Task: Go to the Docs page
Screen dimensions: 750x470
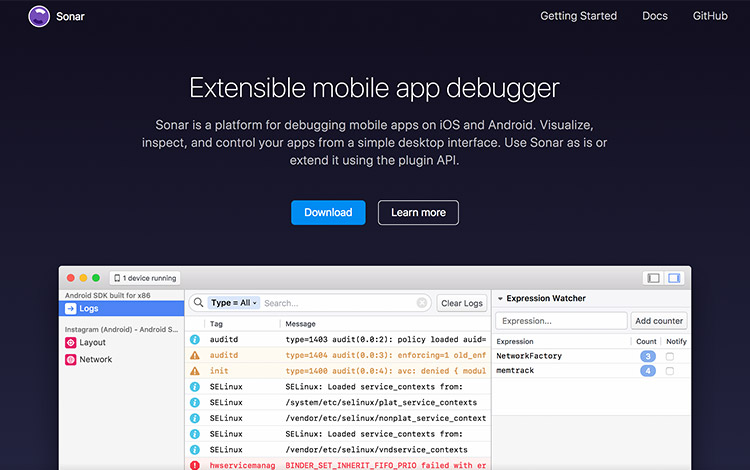Action: (x=655, y=16)
